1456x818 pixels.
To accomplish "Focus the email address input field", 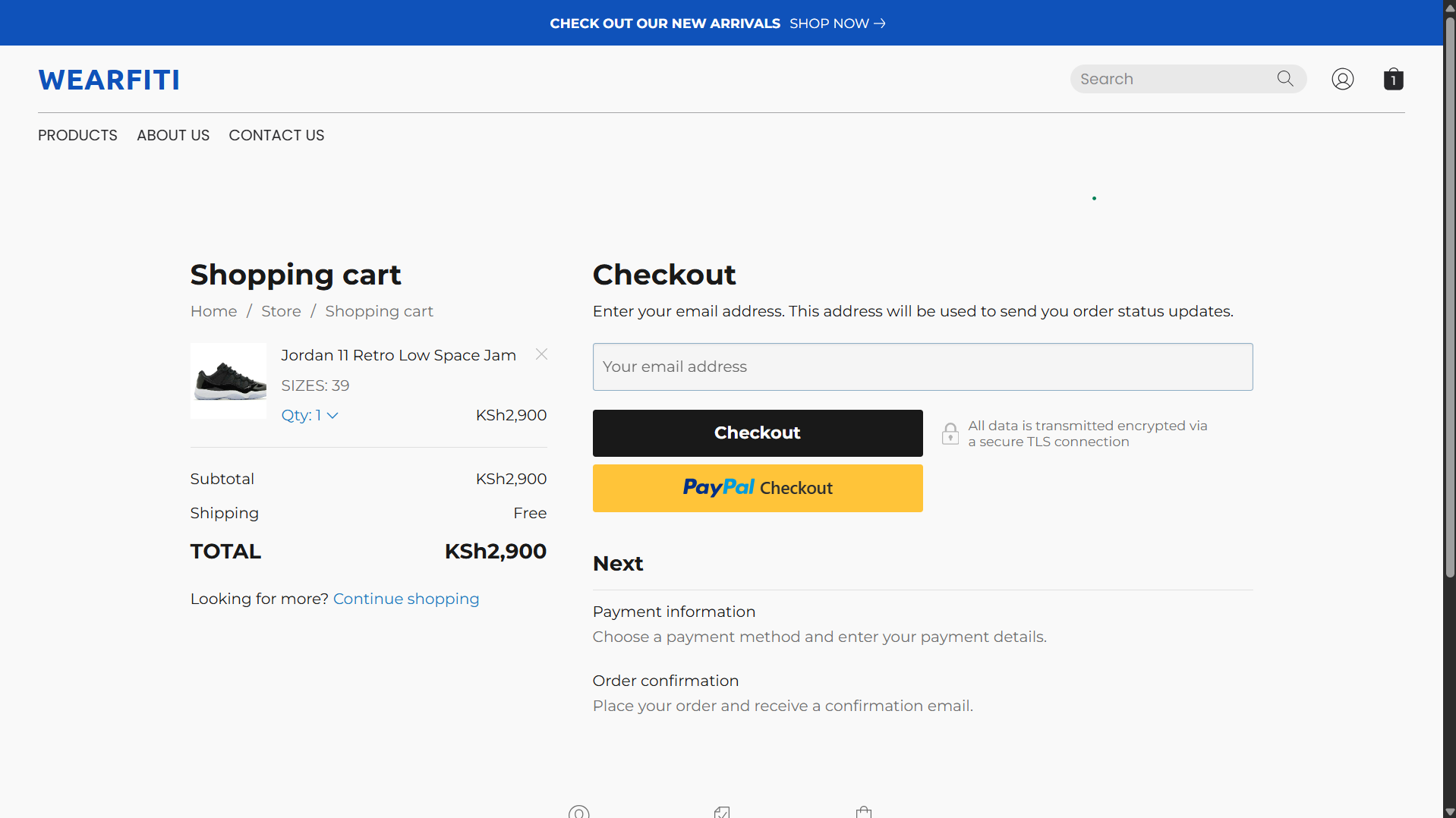I will [x=922, y=367].
